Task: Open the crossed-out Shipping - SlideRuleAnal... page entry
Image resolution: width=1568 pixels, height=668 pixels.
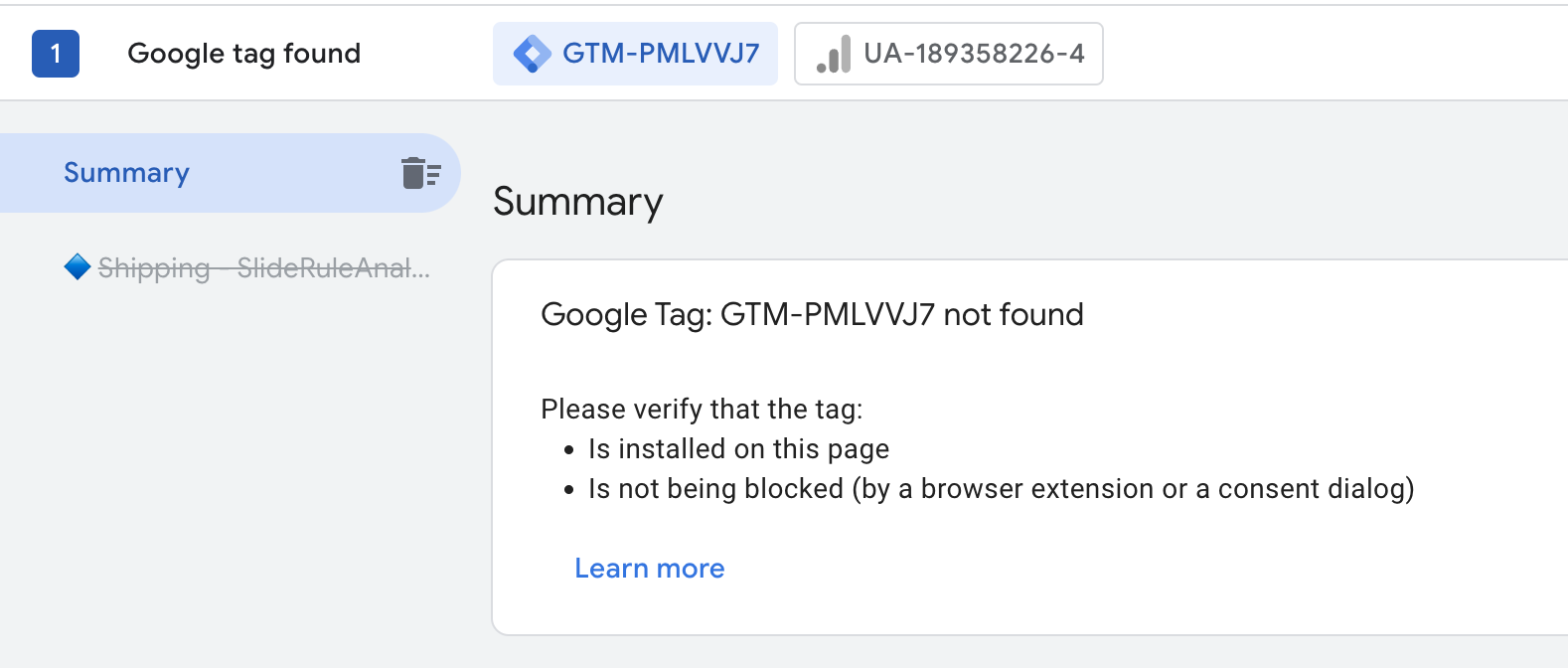Action: click(x=263, y=267)
